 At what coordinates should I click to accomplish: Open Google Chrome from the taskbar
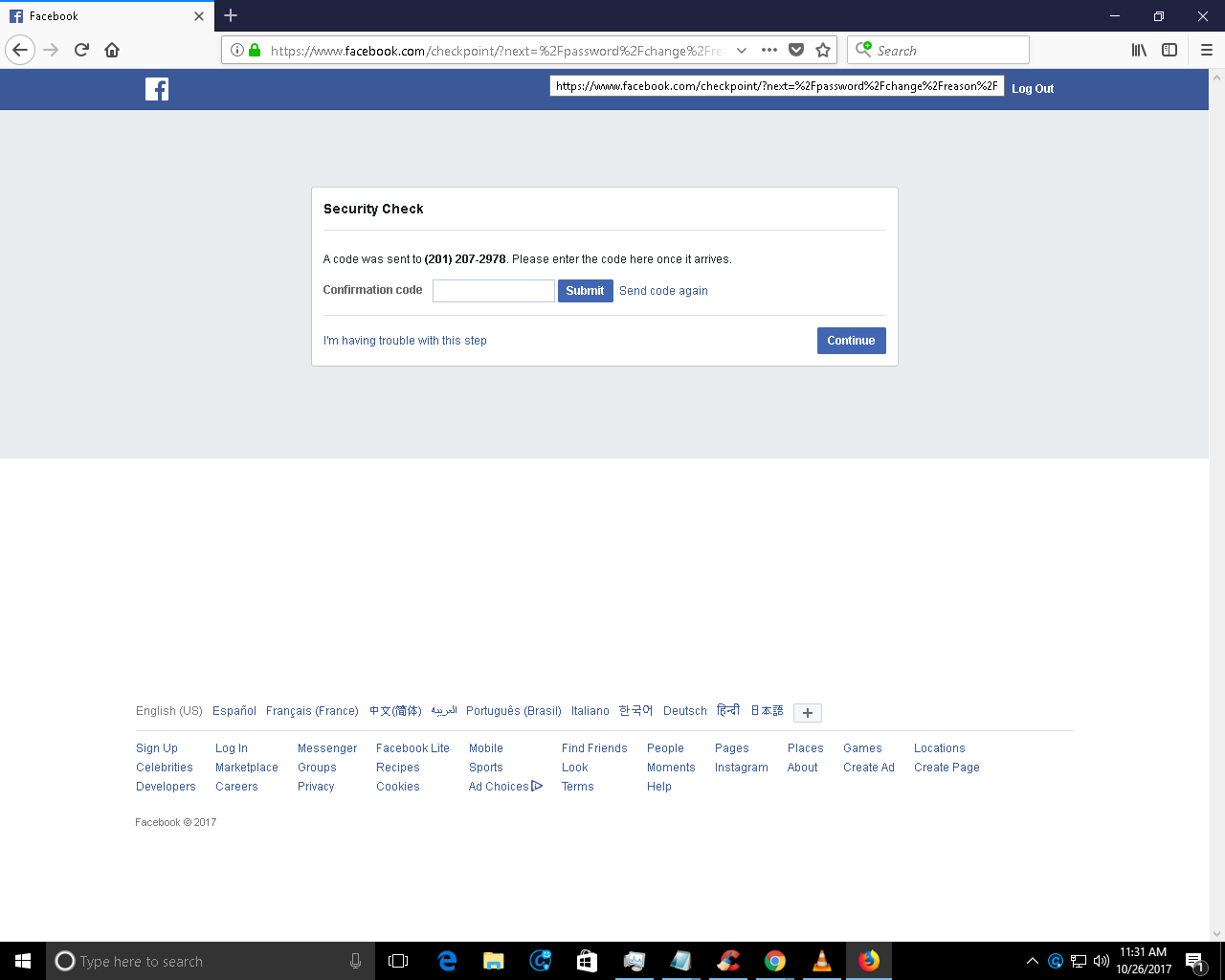tap(775, 961)
